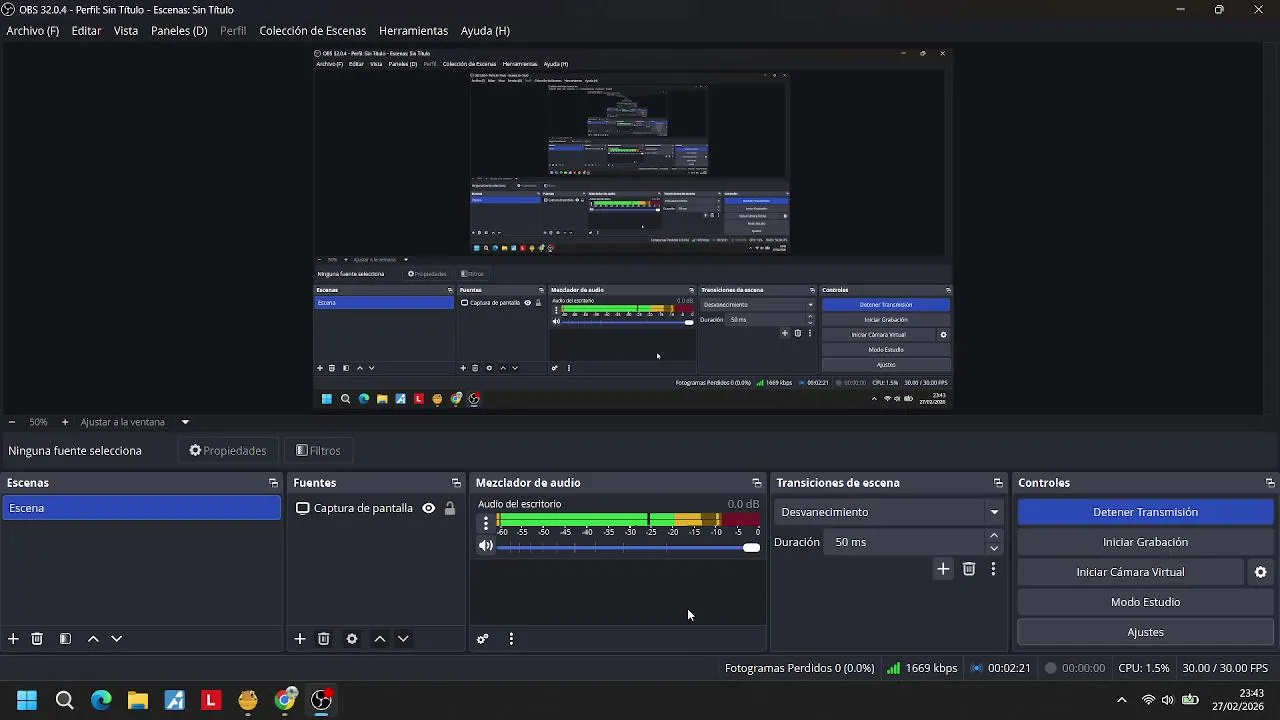Open transition properties three-dot menu
The image size is (1280, 720).
(x=993, y=569)
